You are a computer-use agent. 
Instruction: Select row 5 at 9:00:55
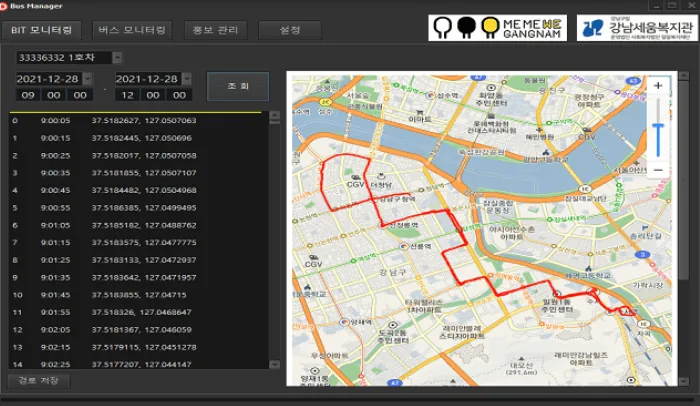click(x=138, y=208)
